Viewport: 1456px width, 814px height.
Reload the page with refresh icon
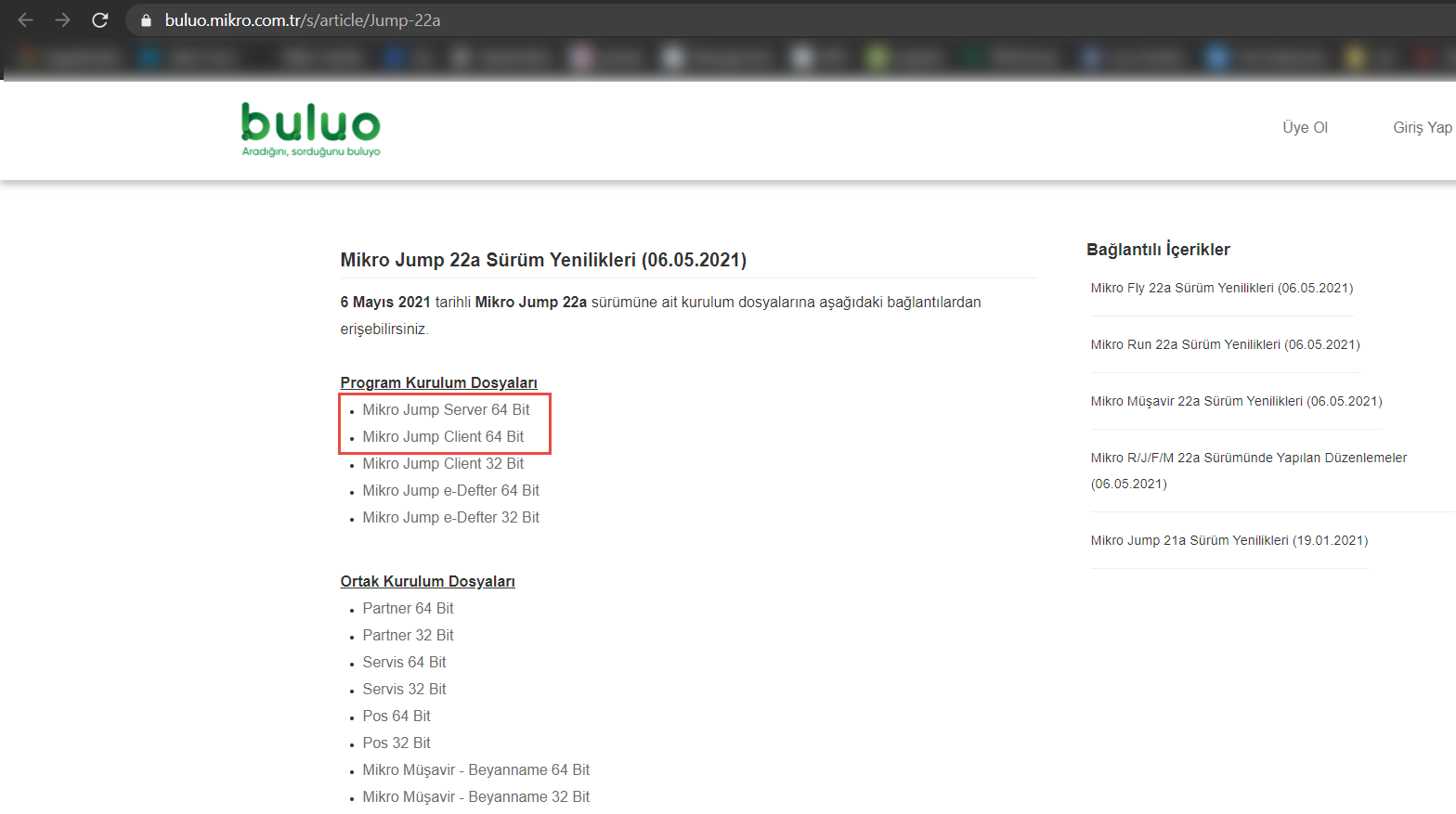(100, 19)
